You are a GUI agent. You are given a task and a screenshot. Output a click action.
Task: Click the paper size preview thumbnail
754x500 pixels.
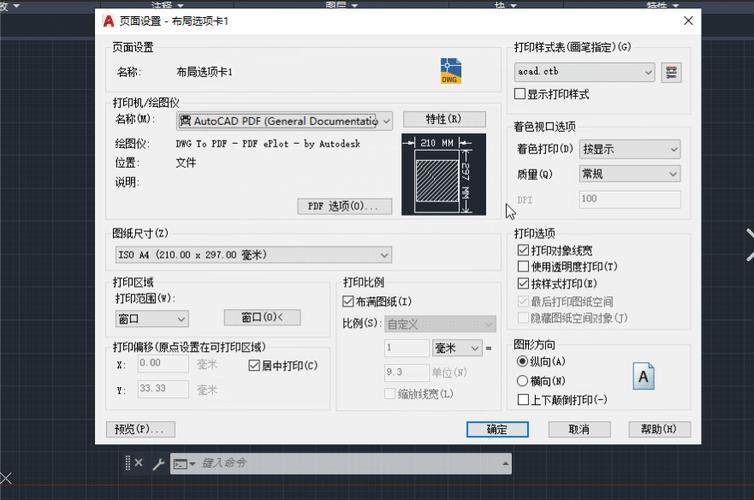pos(443,175)
